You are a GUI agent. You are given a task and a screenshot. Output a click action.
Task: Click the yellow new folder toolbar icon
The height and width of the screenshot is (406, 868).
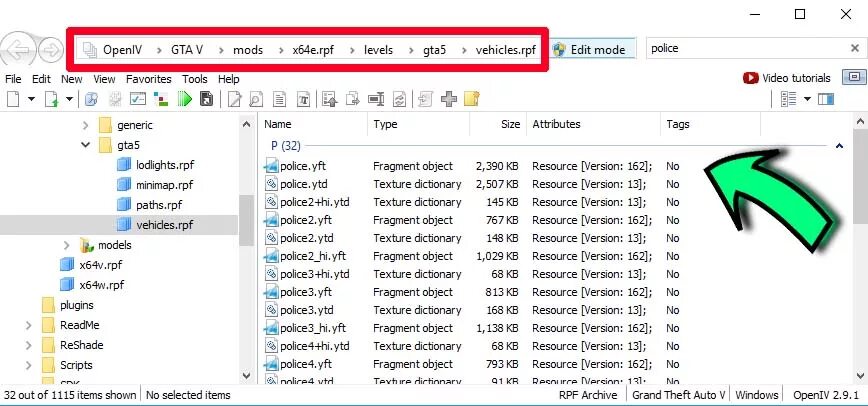(471, 99)
